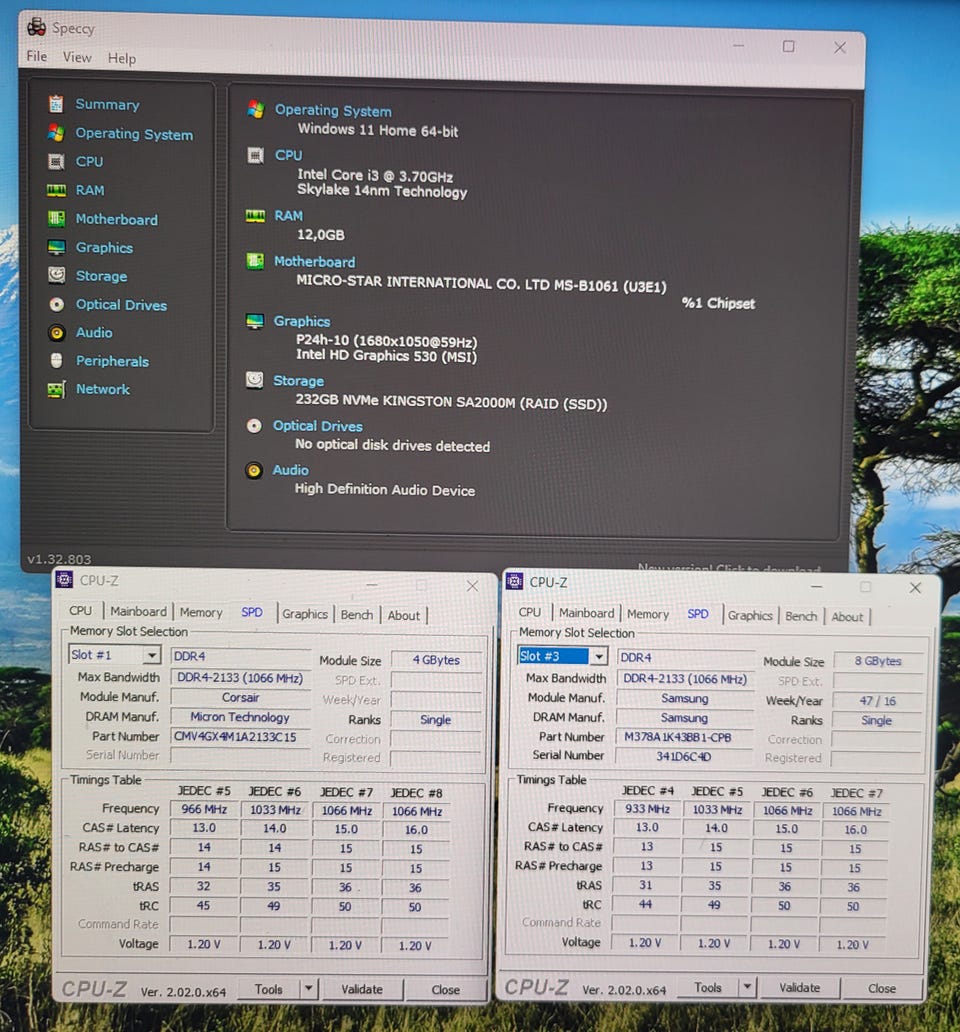Screen dimensions: 960x1032
Task: Click the Motherboard icon in the summary pane
Action: tap(255, 261)
